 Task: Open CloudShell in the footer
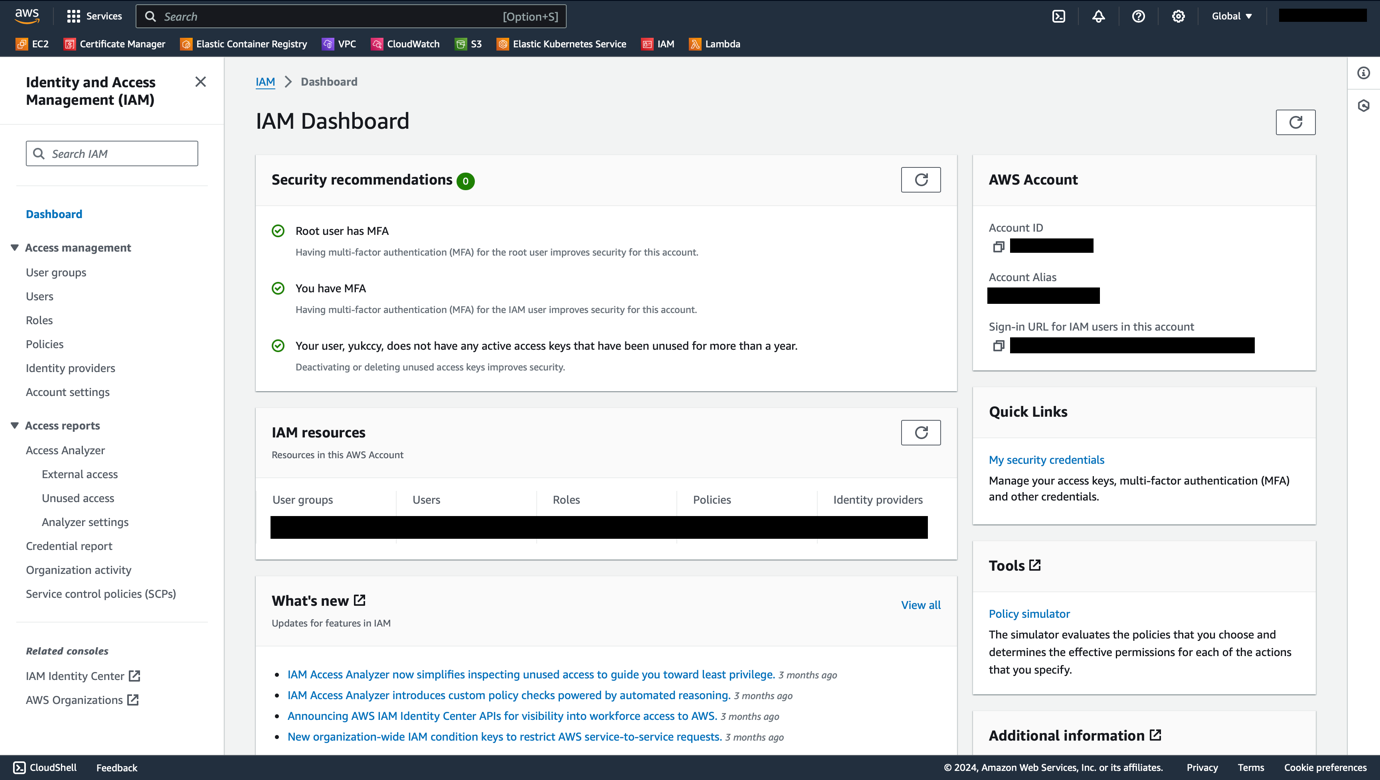44,768
